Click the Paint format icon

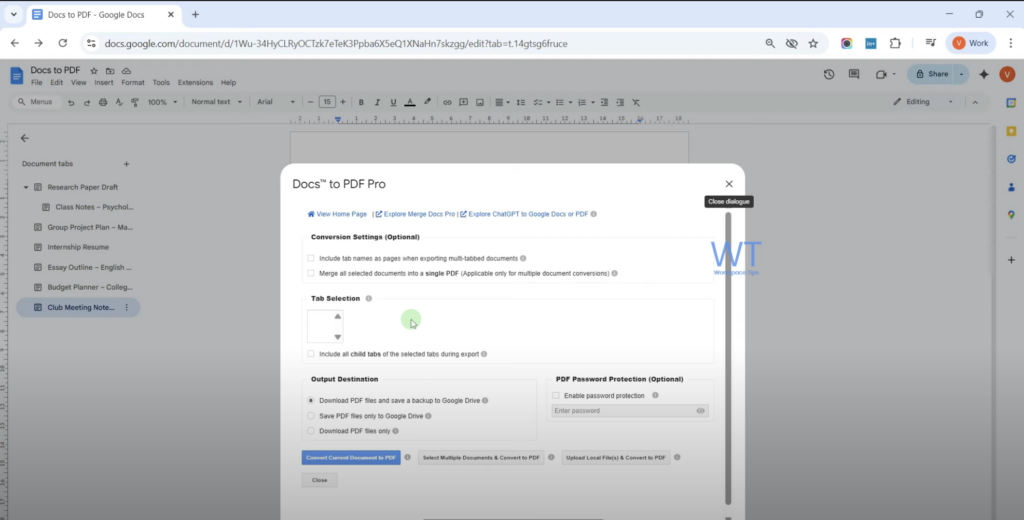coord(135,103)
